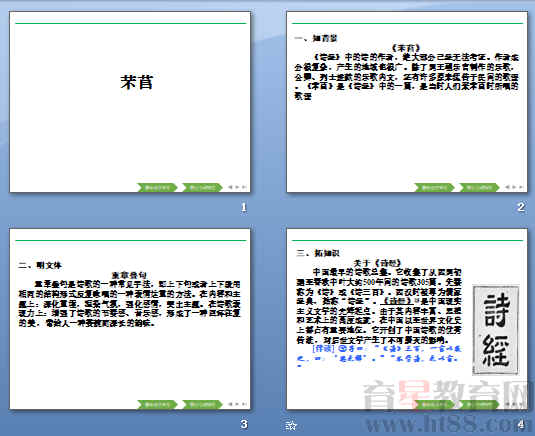Image resolution: width=535 pixels, height=436 pixels.
Task: Click previous-slide triangle icon on slide 1
Action: click(x=230, y=187)
